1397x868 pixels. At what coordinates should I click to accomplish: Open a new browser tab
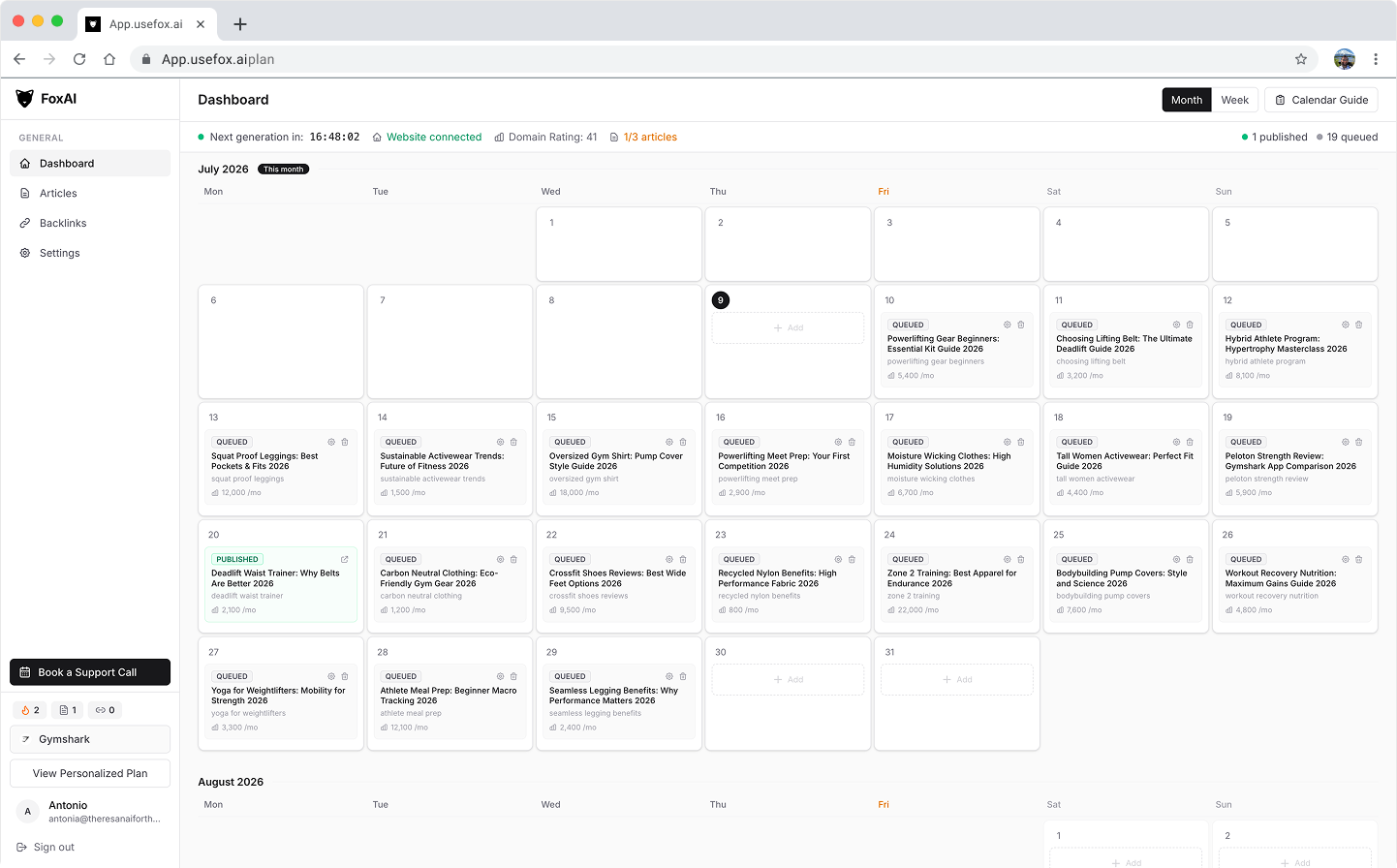click(x=240, y=24)
